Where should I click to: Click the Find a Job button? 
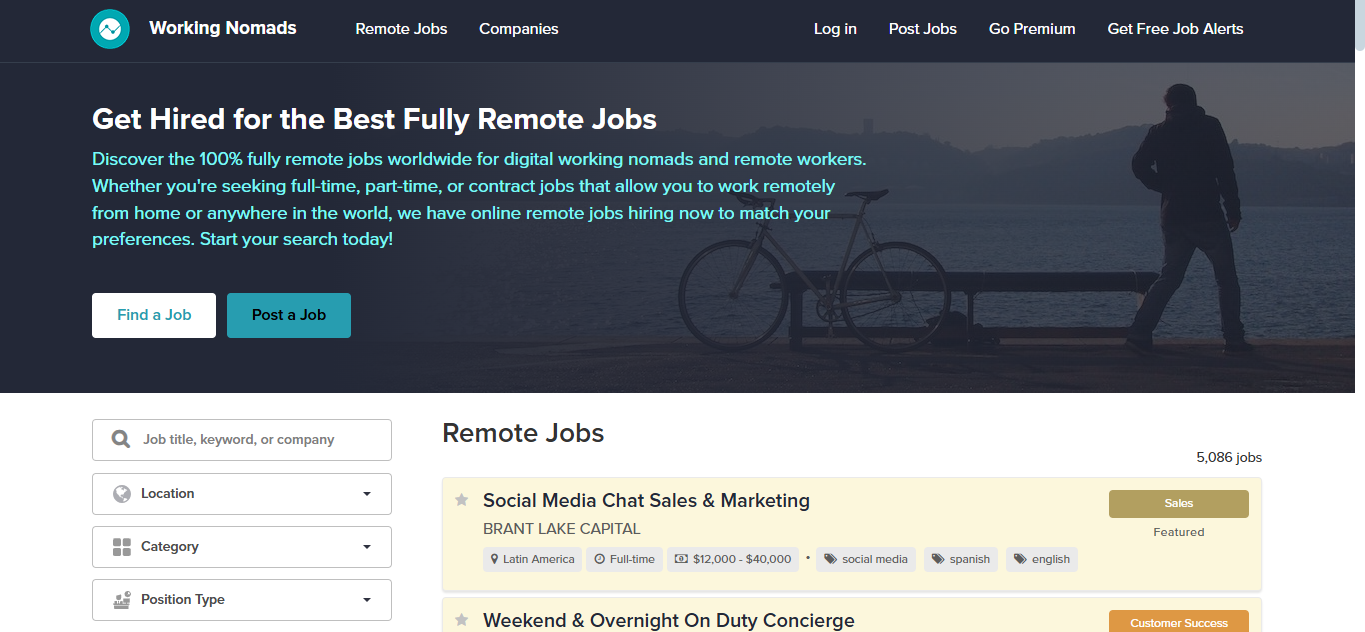click(153, 315)
